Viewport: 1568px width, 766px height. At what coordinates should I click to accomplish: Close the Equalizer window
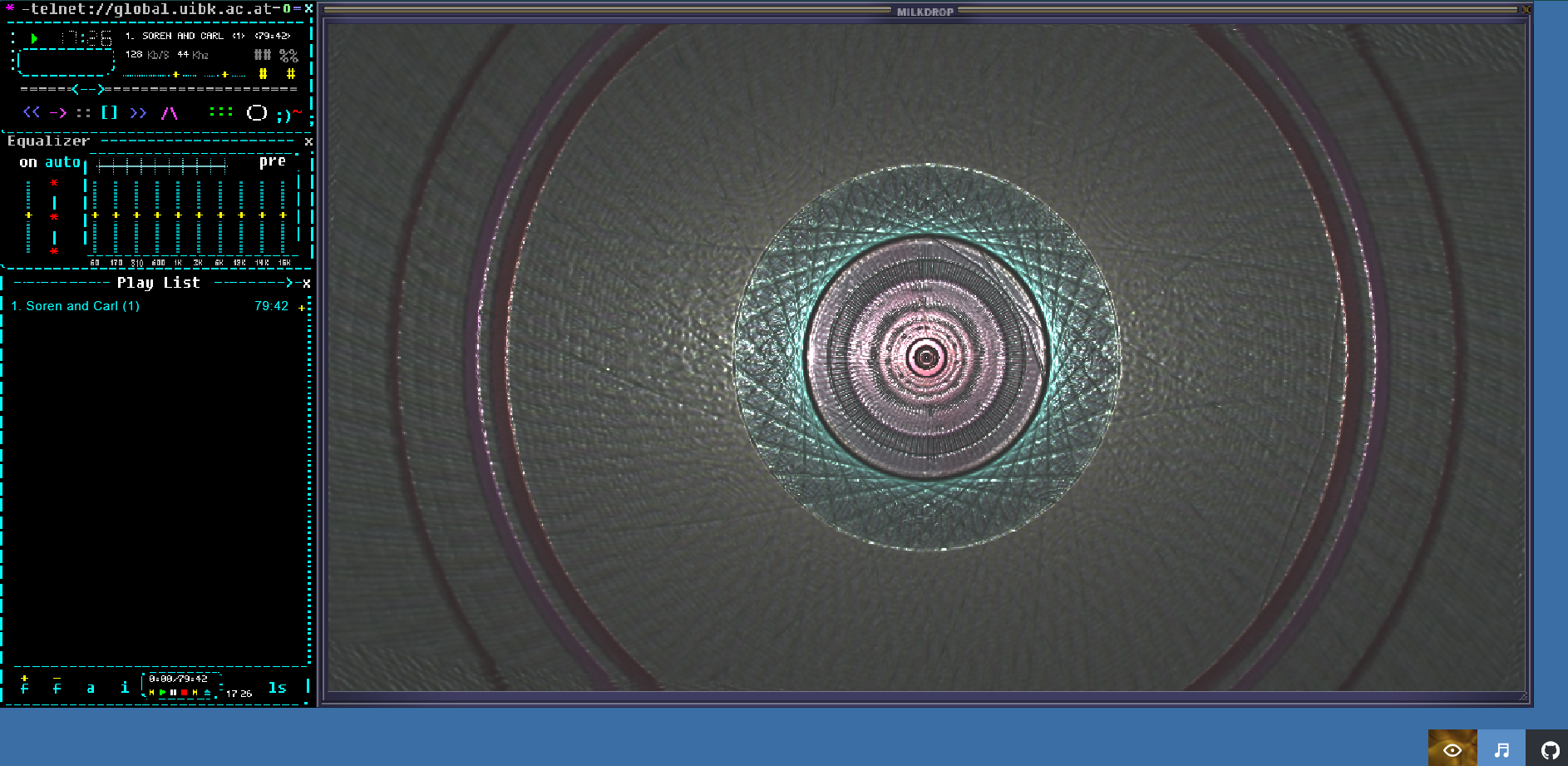(x=308, y=141)
